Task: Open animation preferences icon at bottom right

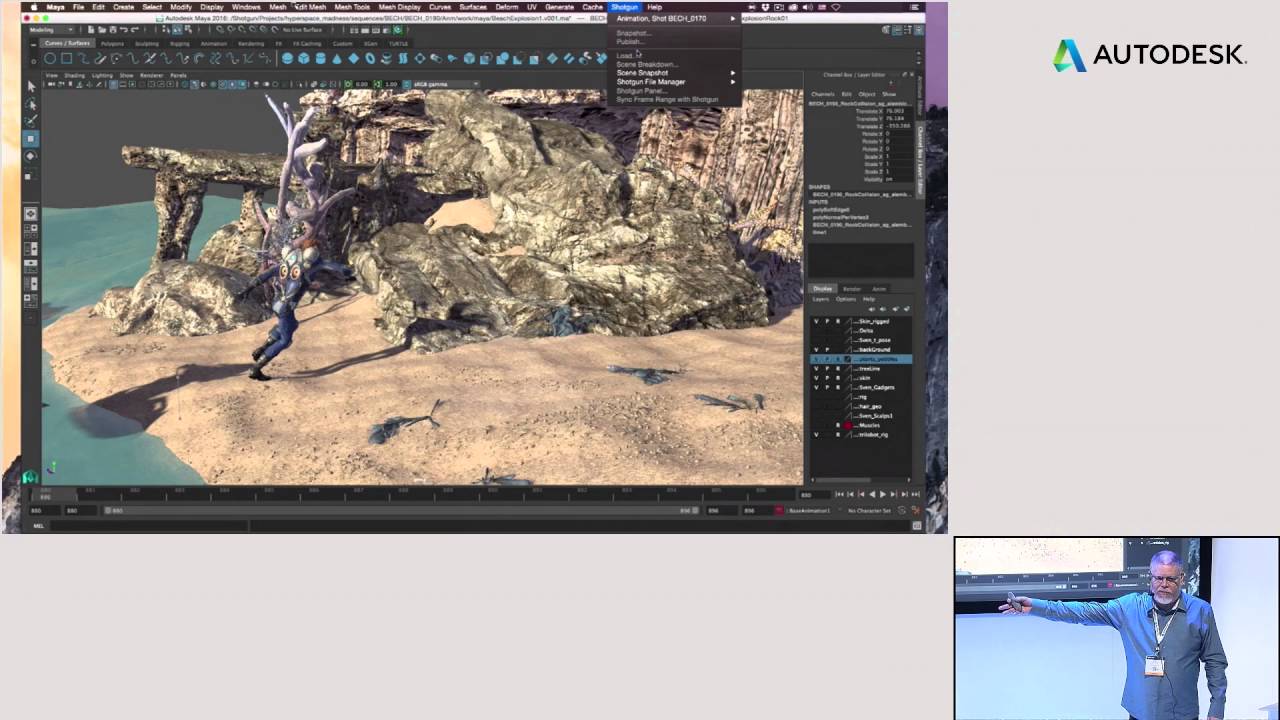Action: click(915, 510)
